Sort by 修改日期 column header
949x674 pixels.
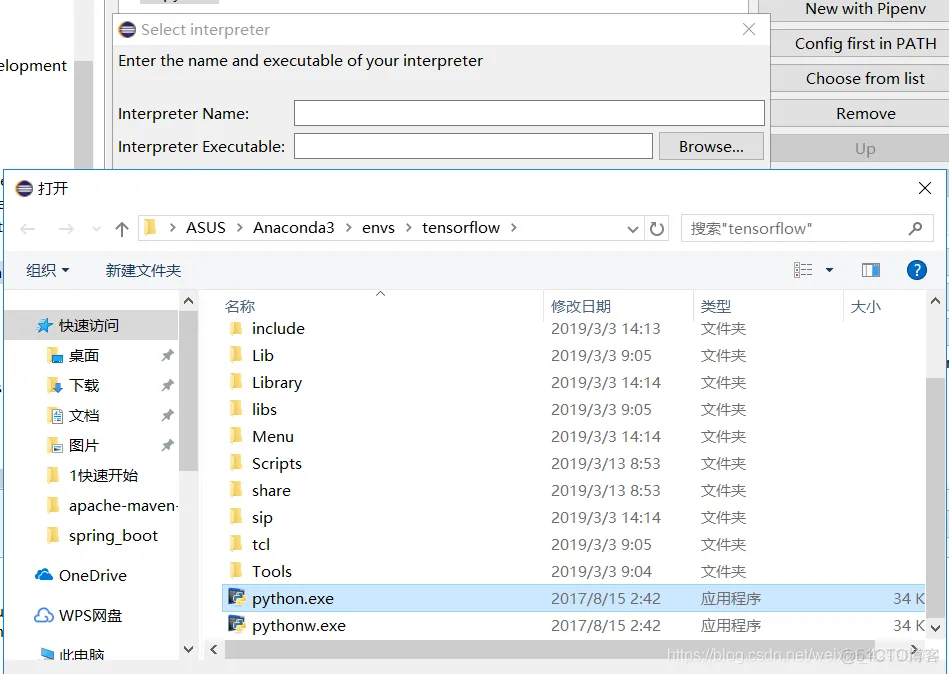(580, 307)
